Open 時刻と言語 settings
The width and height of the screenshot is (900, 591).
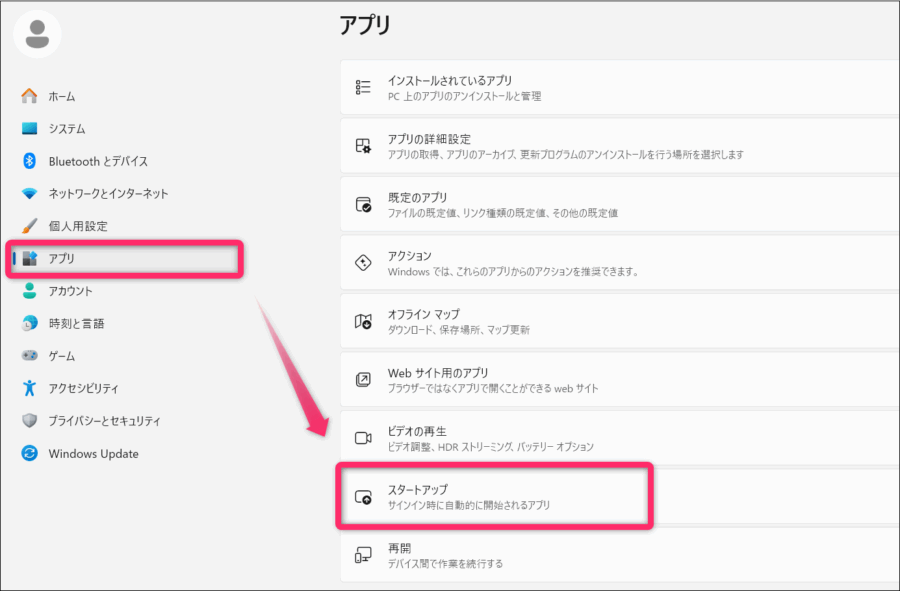pyautogui.click(x=77, y=323)
